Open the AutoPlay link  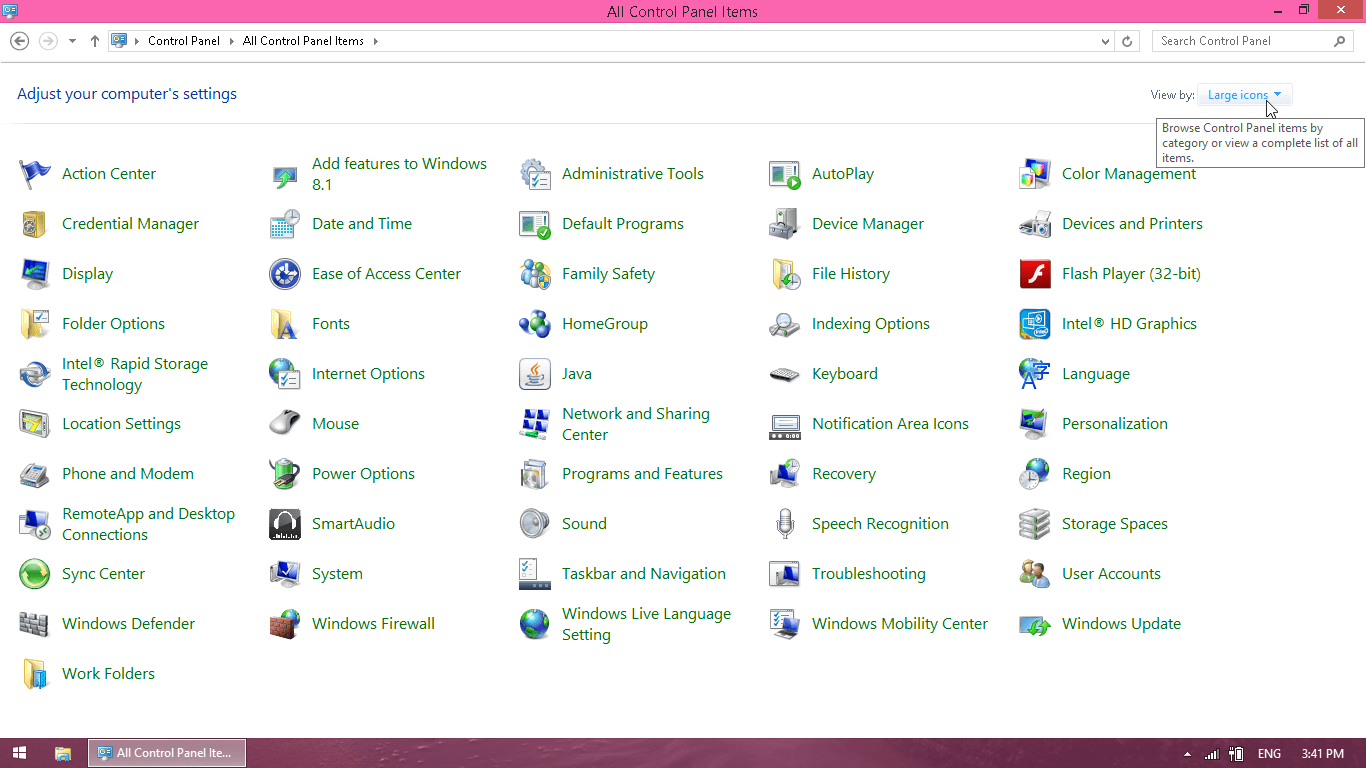coord(843,174)
